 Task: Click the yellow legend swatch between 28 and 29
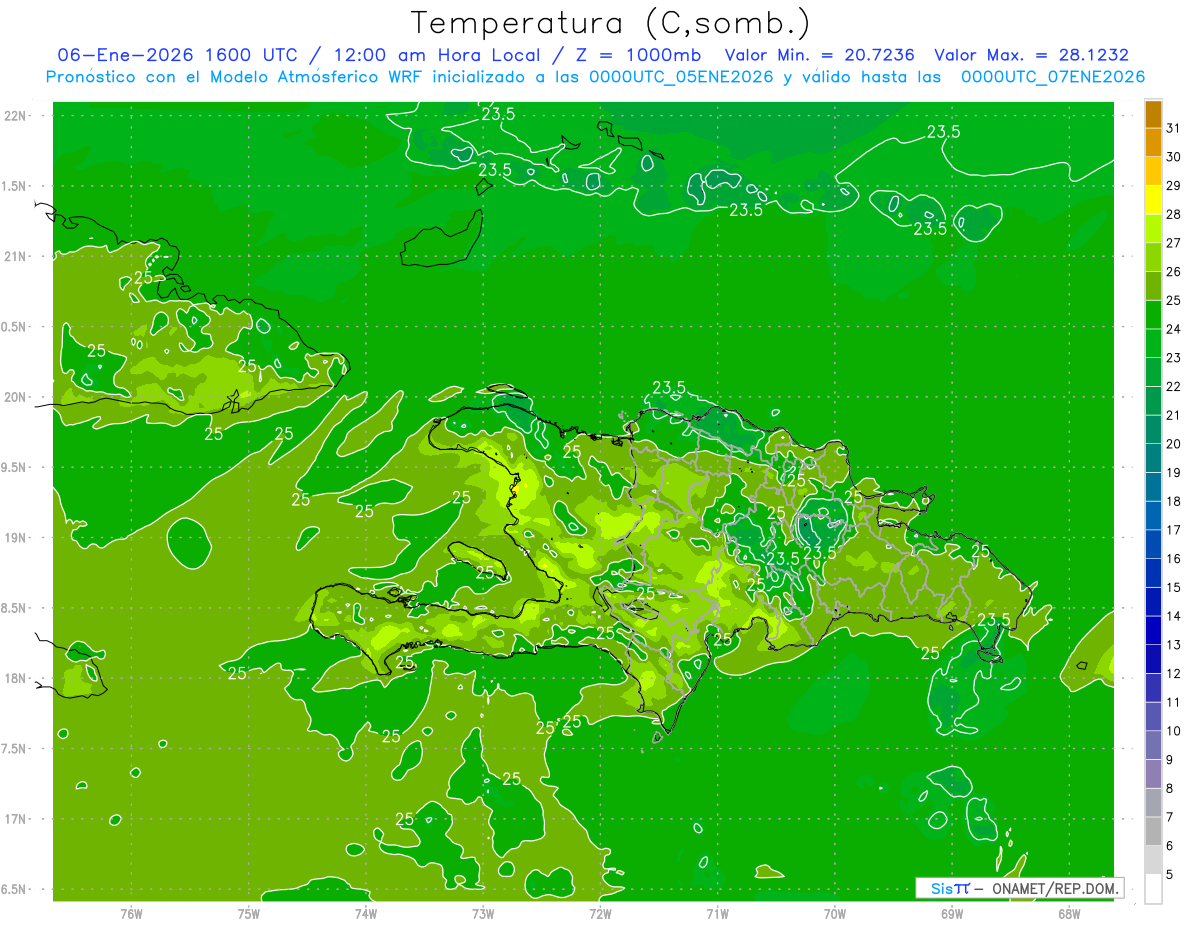1153,200
